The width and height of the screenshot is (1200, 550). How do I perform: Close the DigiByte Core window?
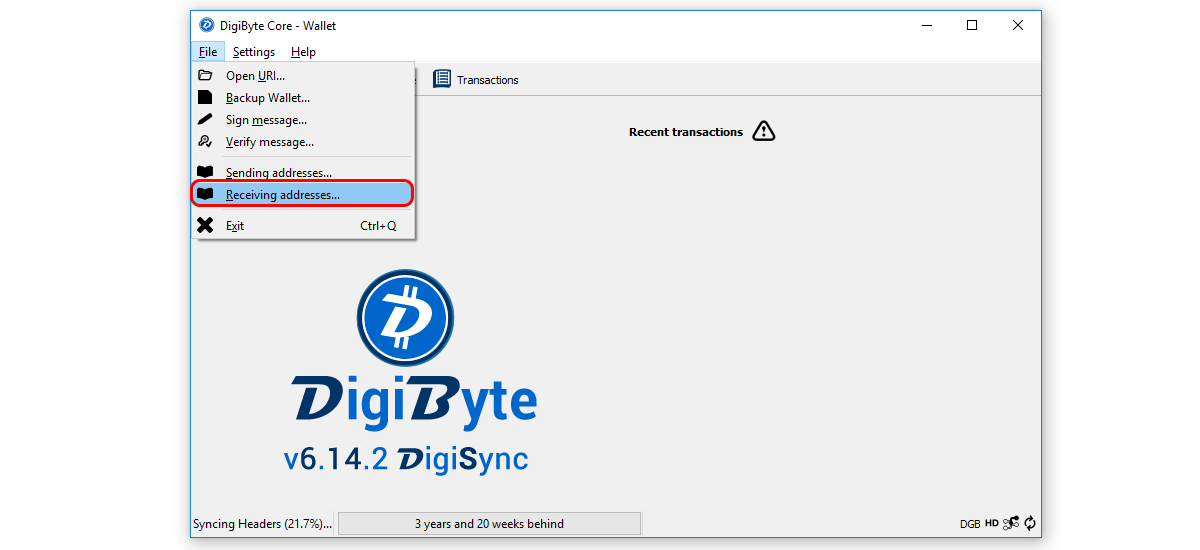(x=1018, y=26)
